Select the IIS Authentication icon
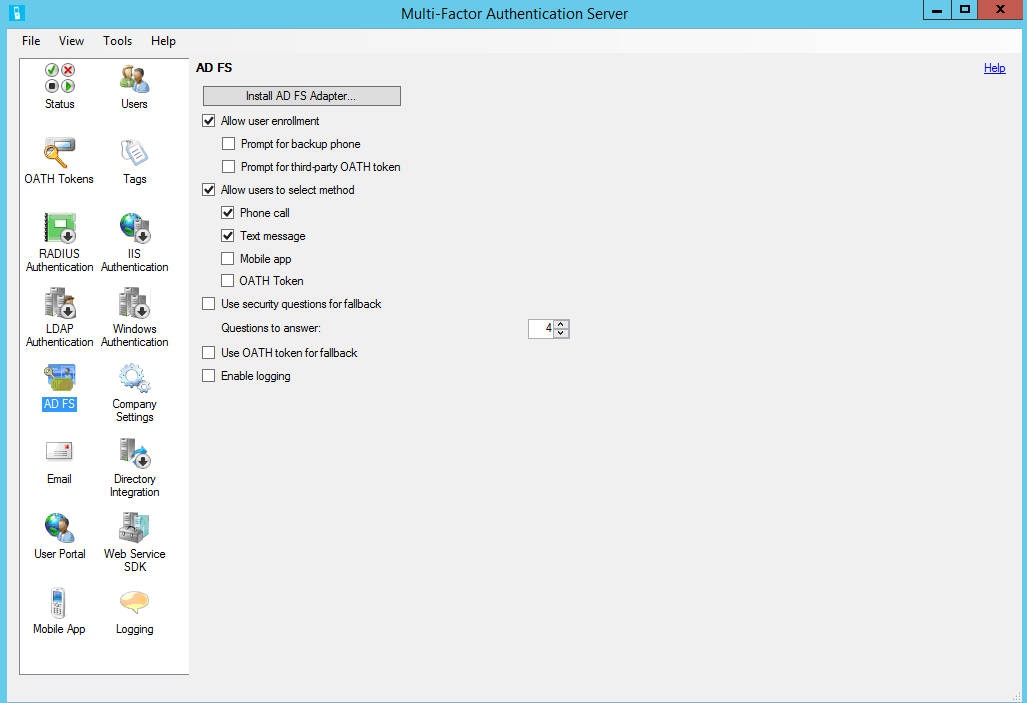The image size is (1027, 703). (134, 232)
